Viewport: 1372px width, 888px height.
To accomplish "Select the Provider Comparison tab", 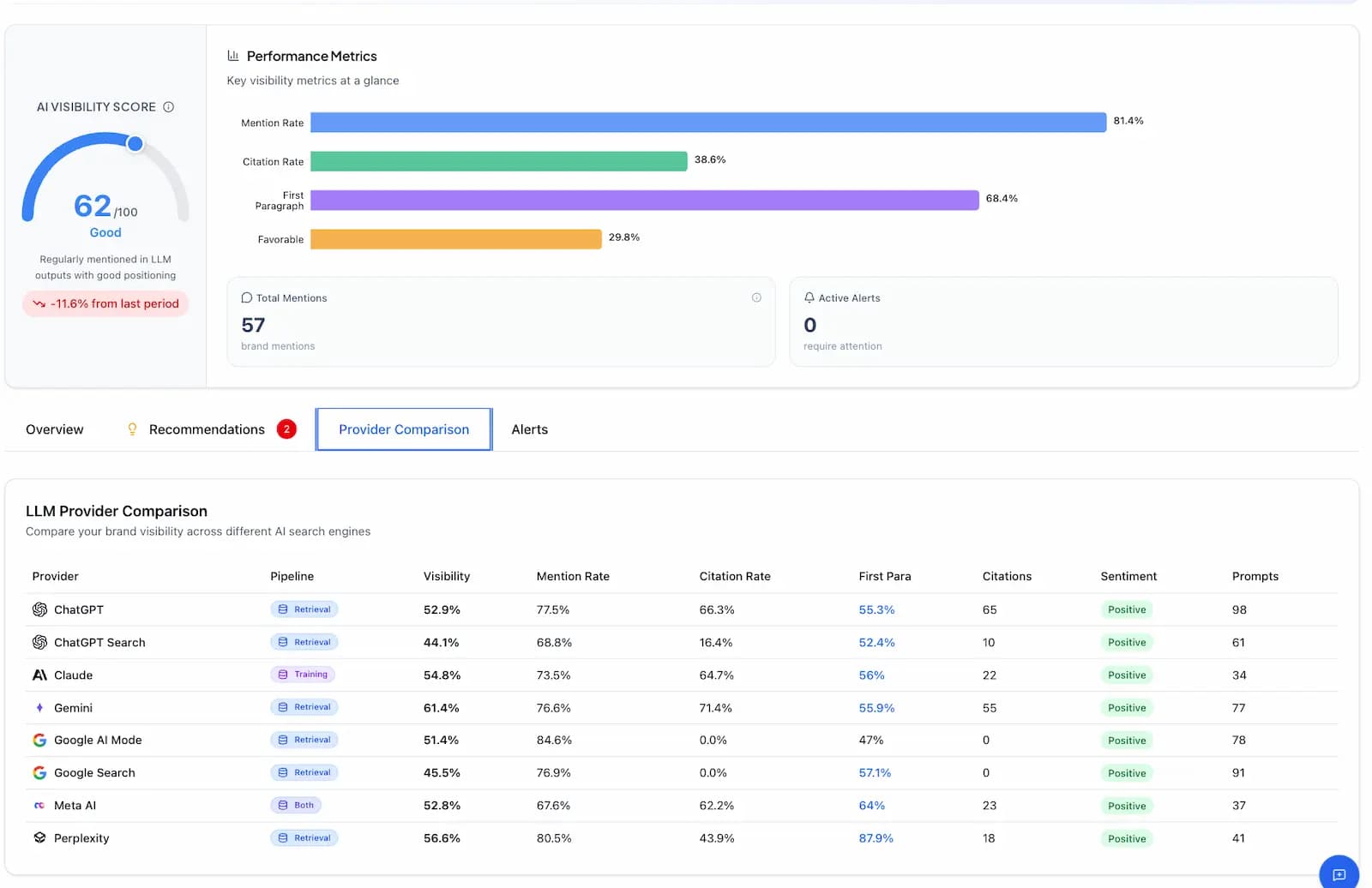I will [x=404, y=429].
